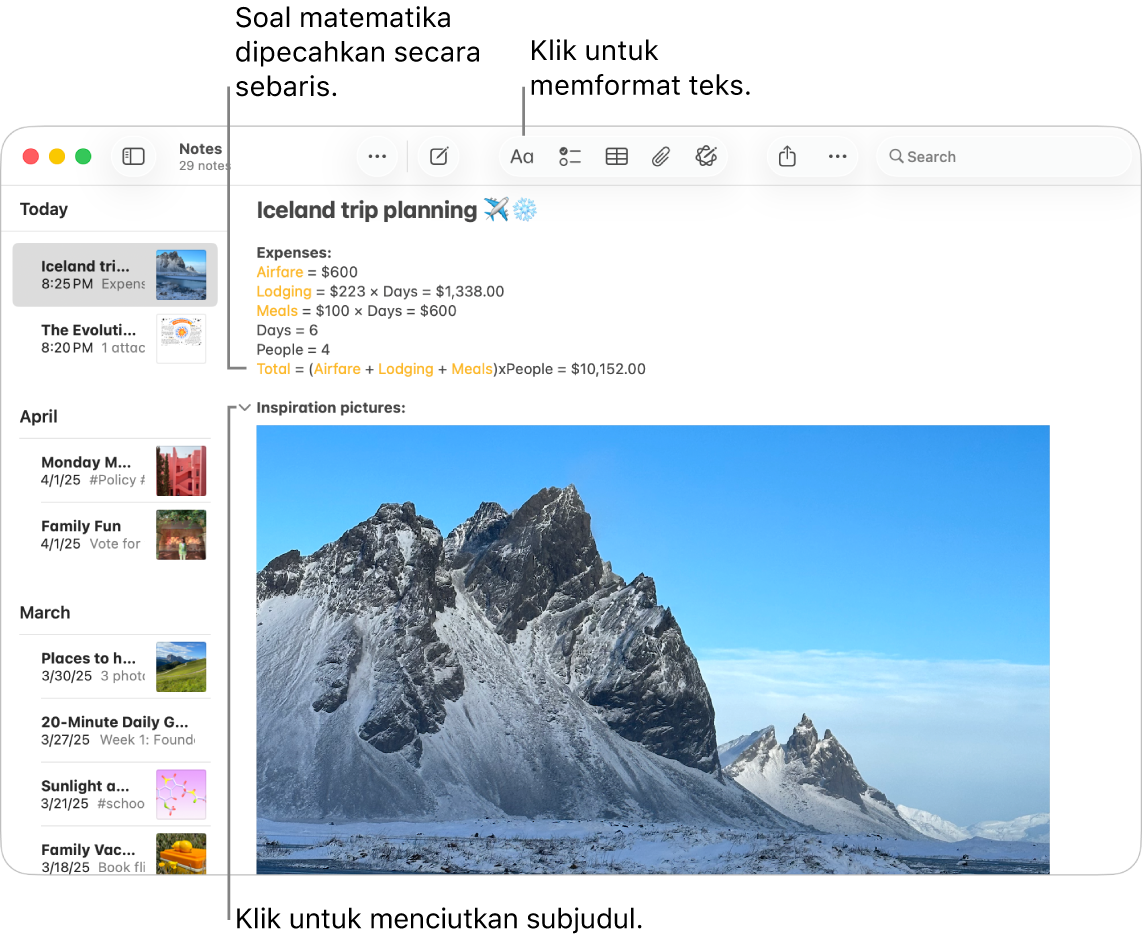Image resolution: width=1144 pixels, height=942 pixels.
Task: Click the red close window button
Action: 31,156
